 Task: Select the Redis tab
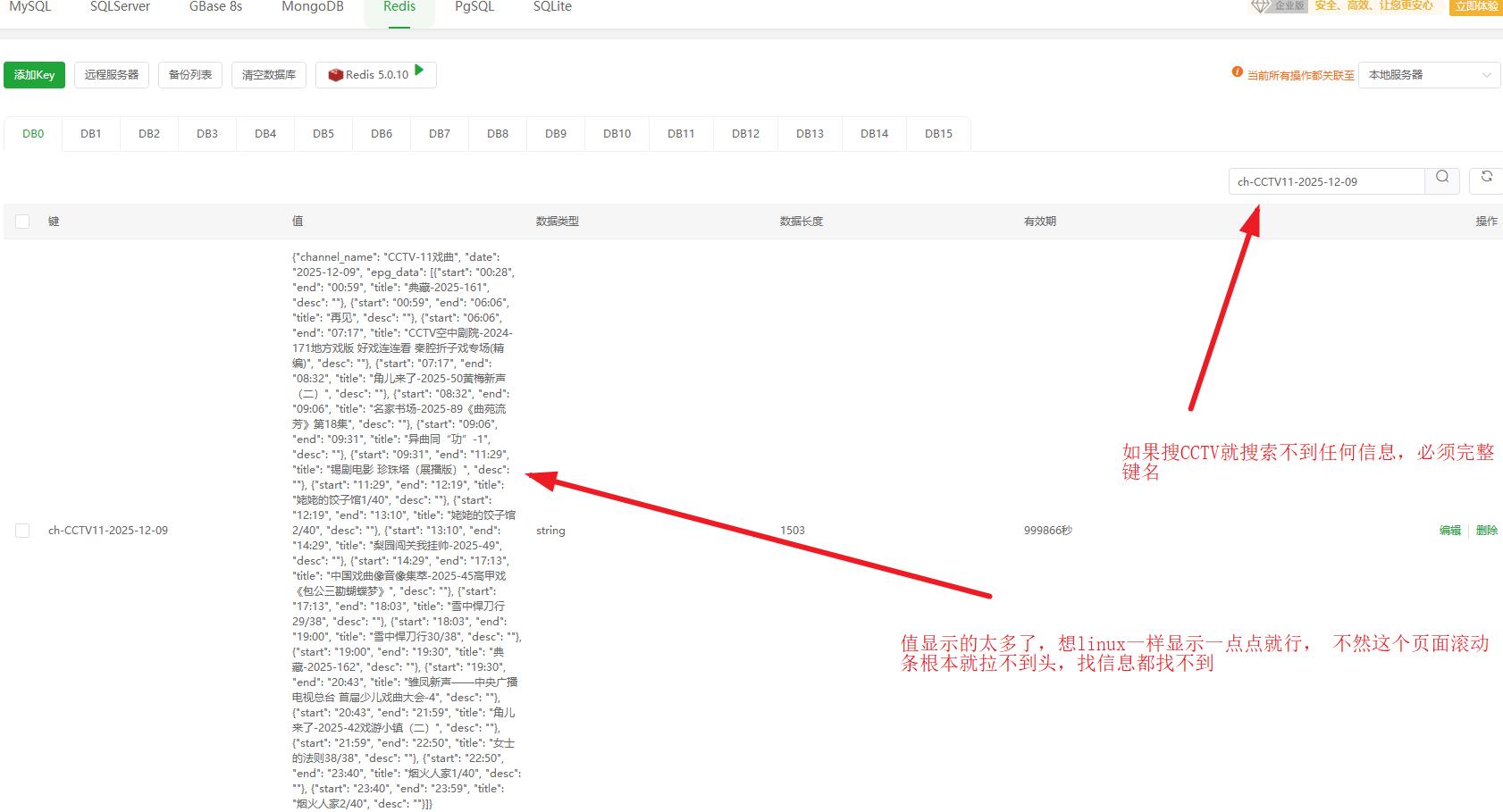[x=399, y=7]
